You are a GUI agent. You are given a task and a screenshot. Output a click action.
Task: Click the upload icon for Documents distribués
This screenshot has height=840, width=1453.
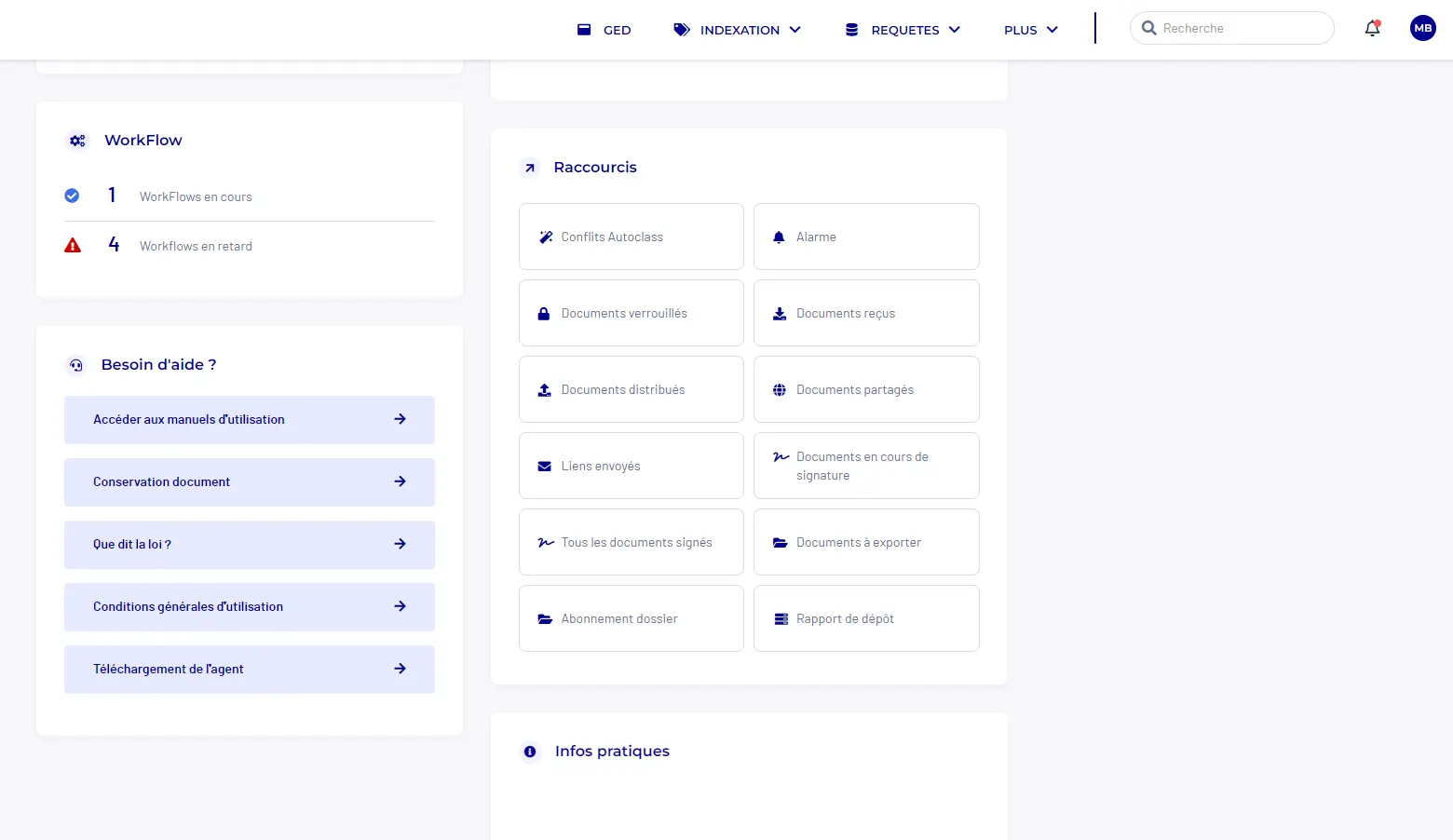[544, 389]
